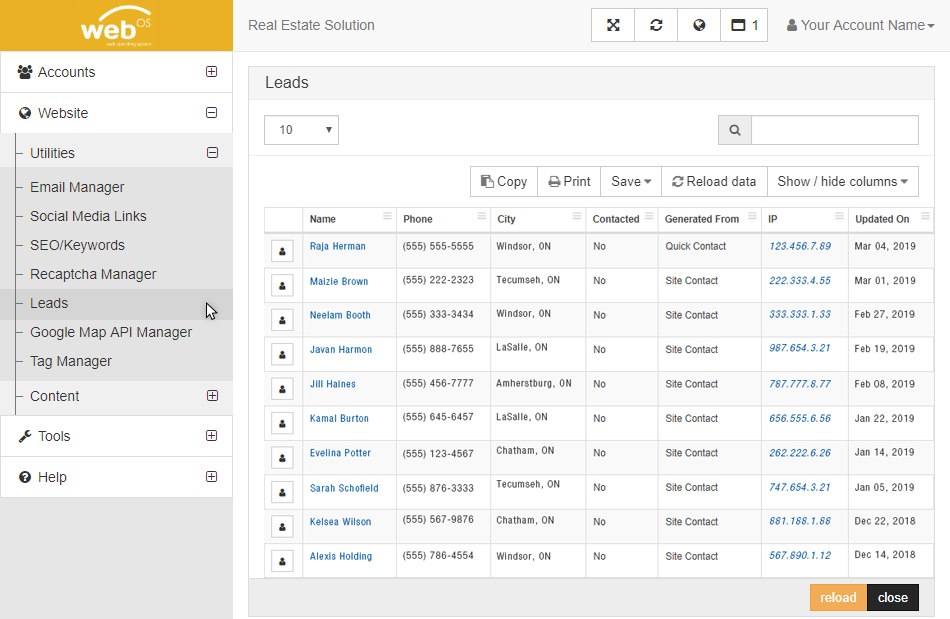Click the Name column menu icon
Screen dimensions: 950x619
387,216
